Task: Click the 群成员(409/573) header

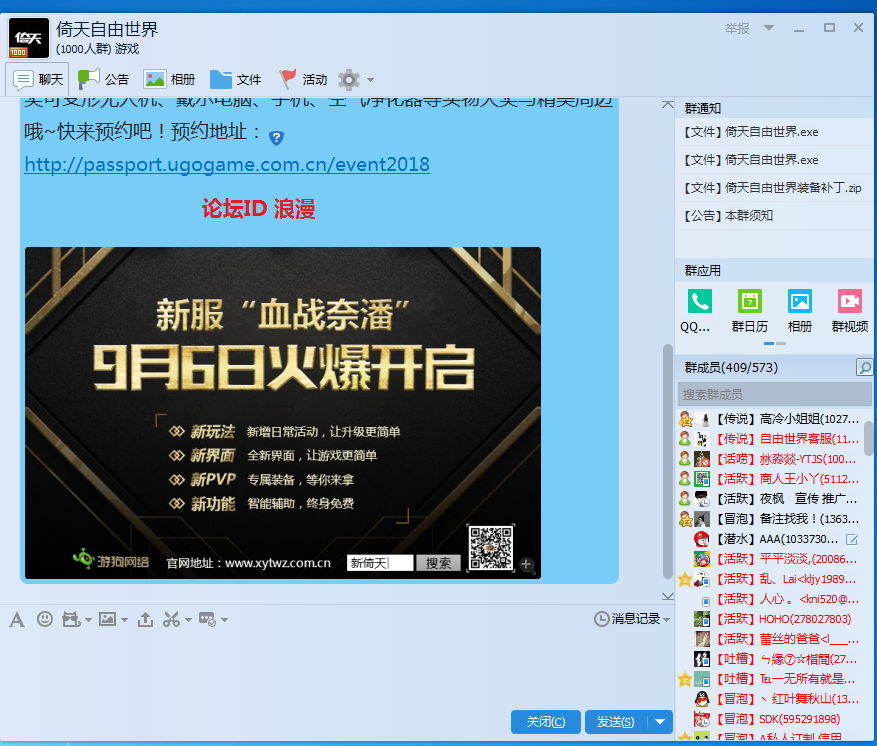Action: tap(731, 367)
